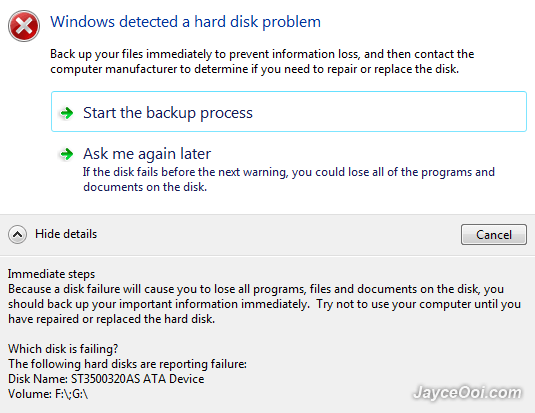
Task: Click green arrow beside Ask me again later
Action: 67,154
